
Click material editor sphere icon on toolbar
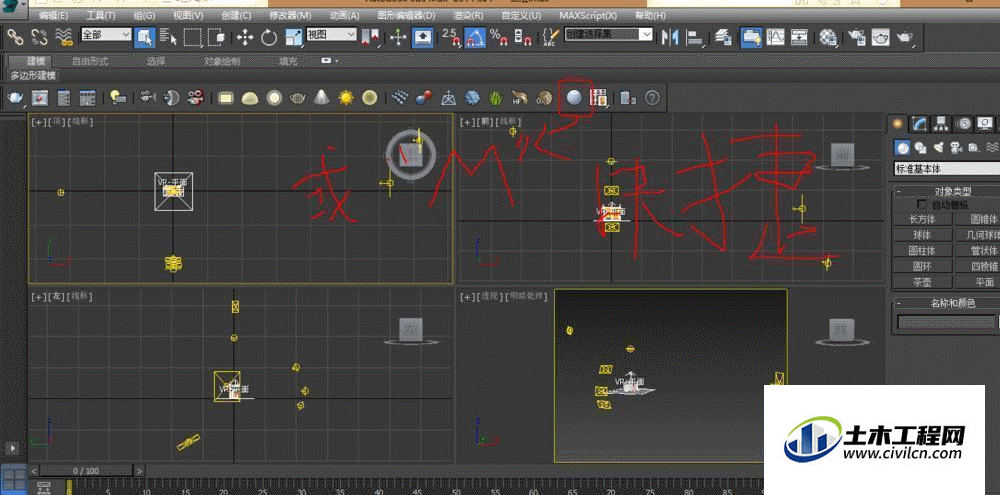[x=575, y=98]
